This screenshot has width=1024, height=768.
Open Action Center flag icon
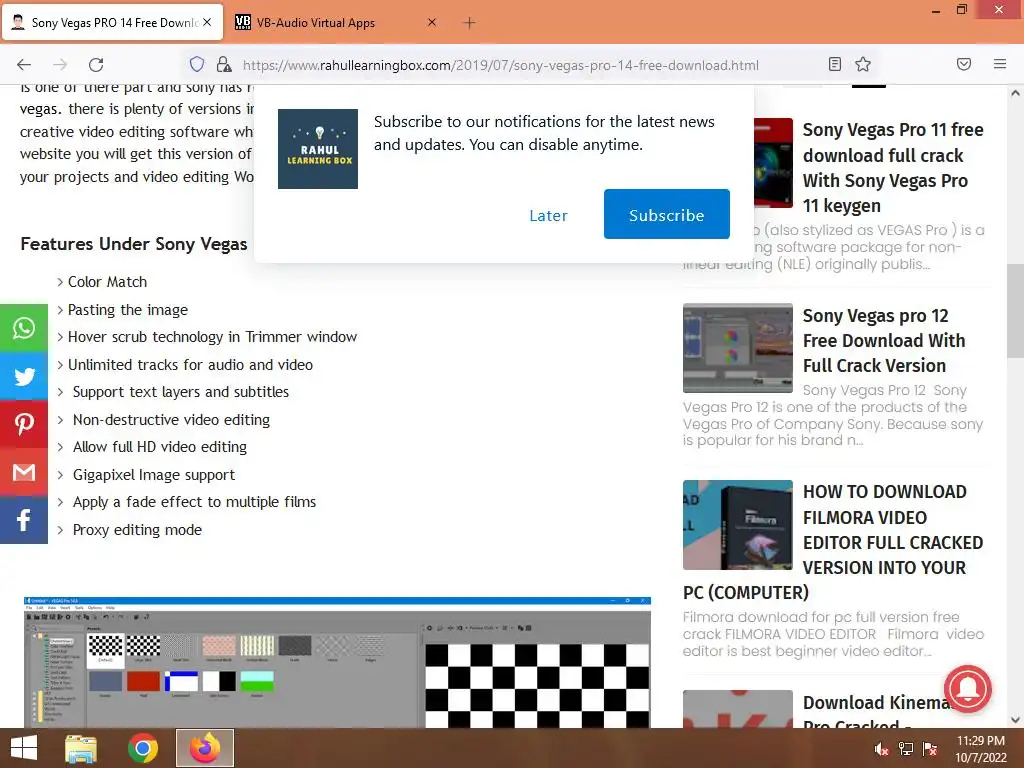point(930,749)
